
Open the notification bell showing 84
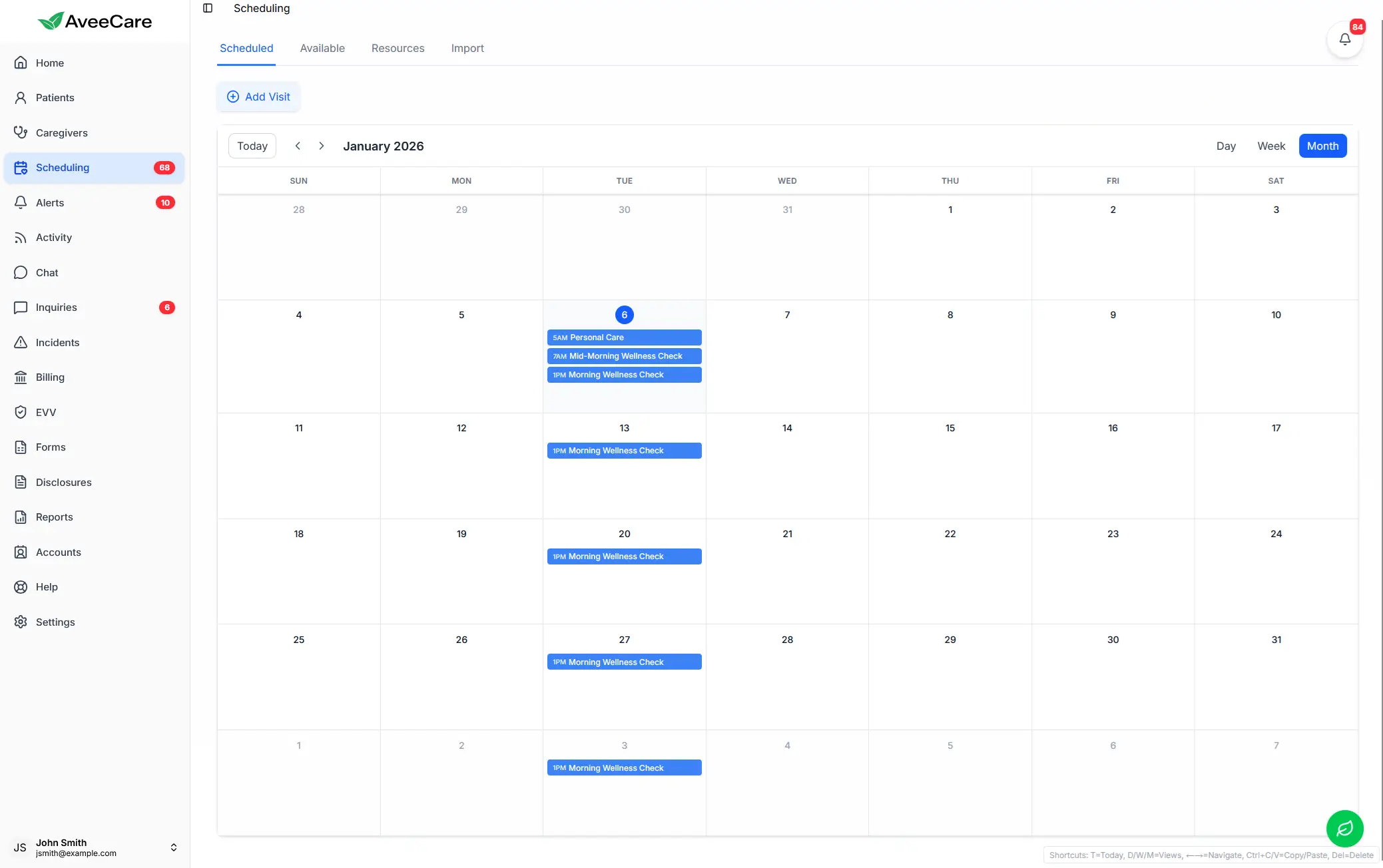1344,39
